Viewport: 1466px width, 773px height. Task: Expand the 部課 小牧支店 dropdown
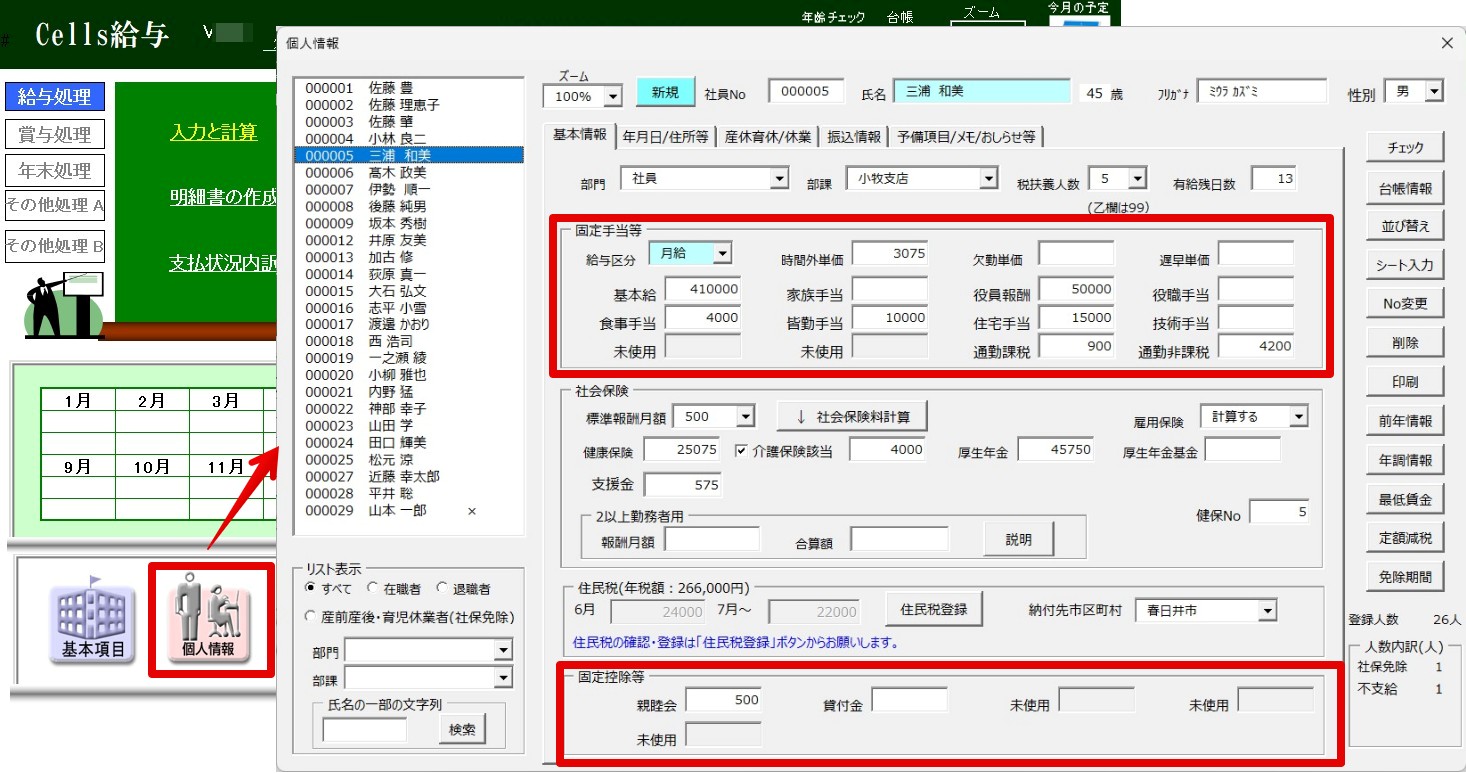988,180
